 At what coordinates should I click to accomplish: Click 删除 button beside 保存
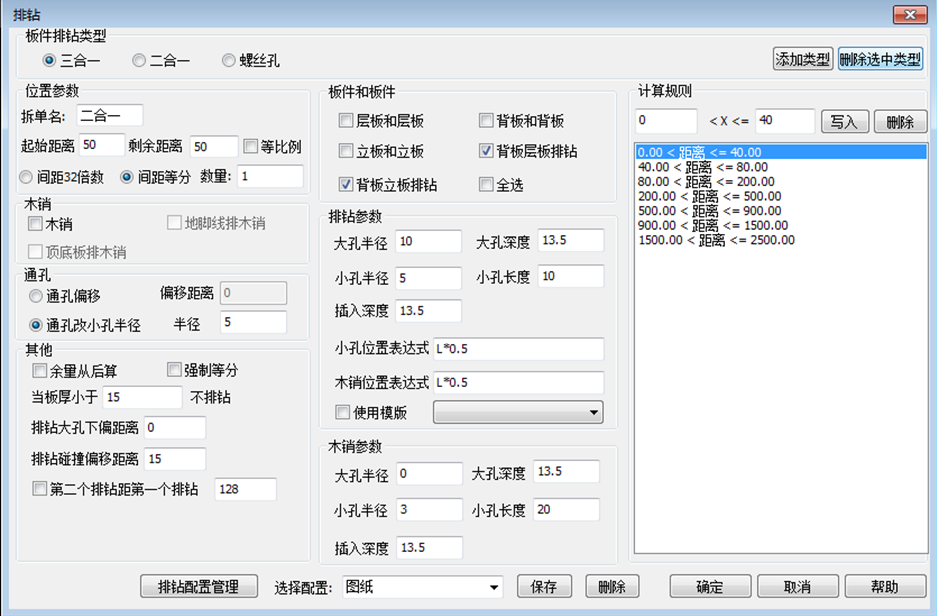pos(613,587)
